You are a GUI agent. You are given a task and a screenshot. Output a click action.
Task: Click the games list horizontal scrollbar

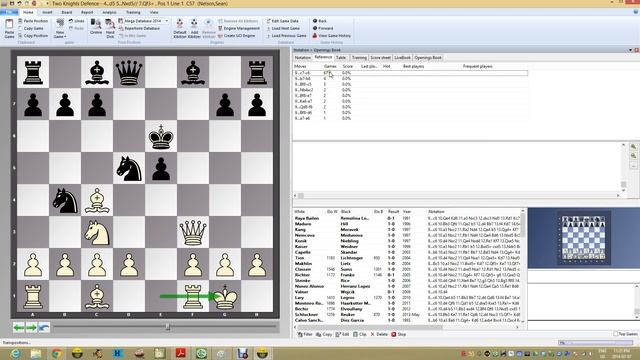[x=407, y=327]
